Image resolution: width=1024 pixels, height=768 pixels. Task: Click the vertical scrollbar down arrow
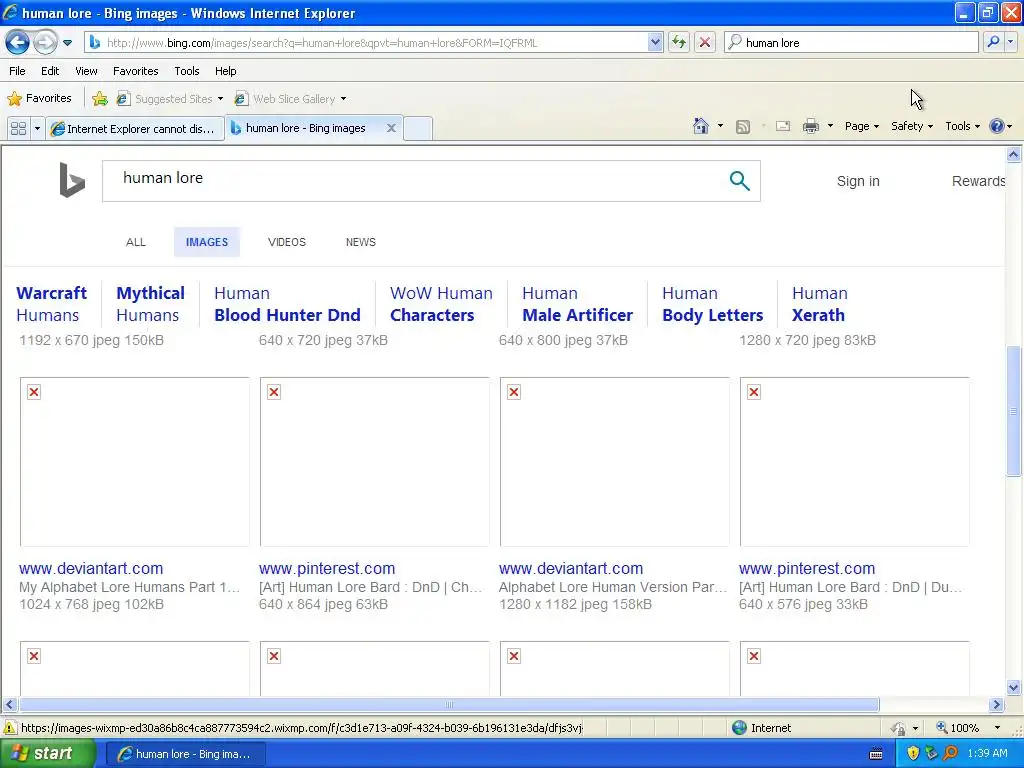(x=1013, y=687)
